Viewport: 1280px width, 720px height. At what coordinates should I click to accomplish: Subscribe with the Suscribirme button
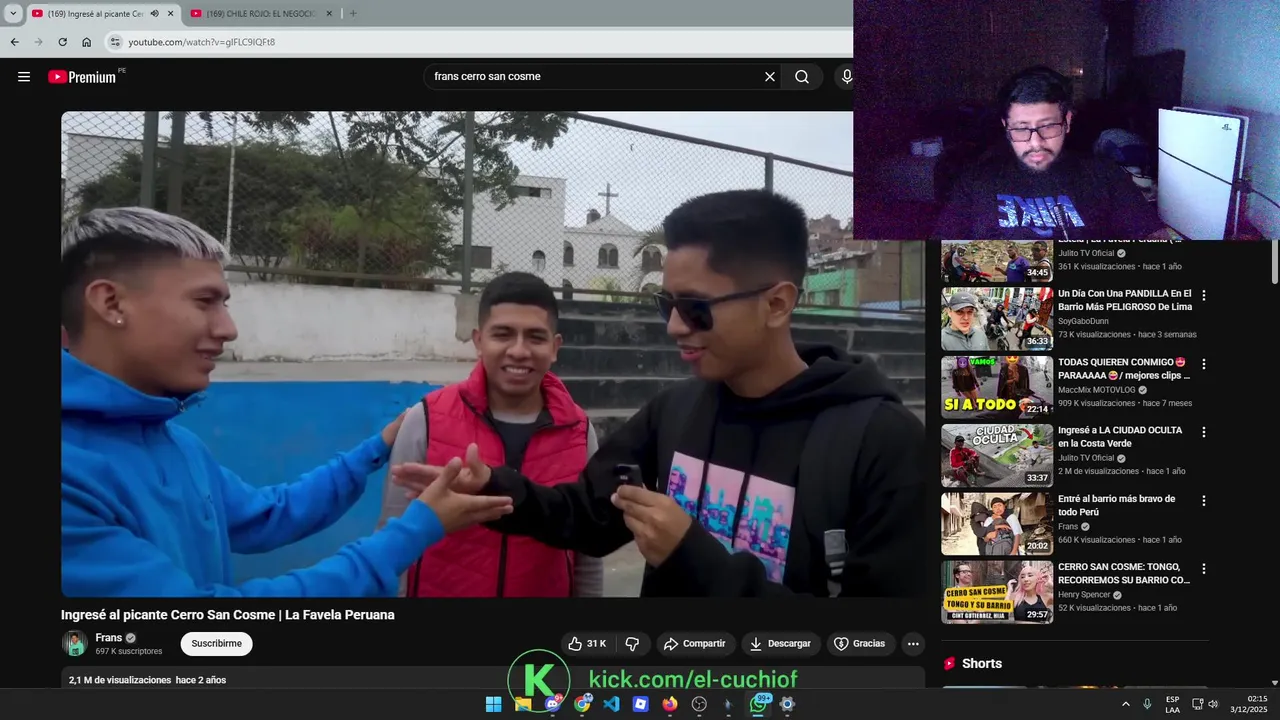[x=217, y=644]
